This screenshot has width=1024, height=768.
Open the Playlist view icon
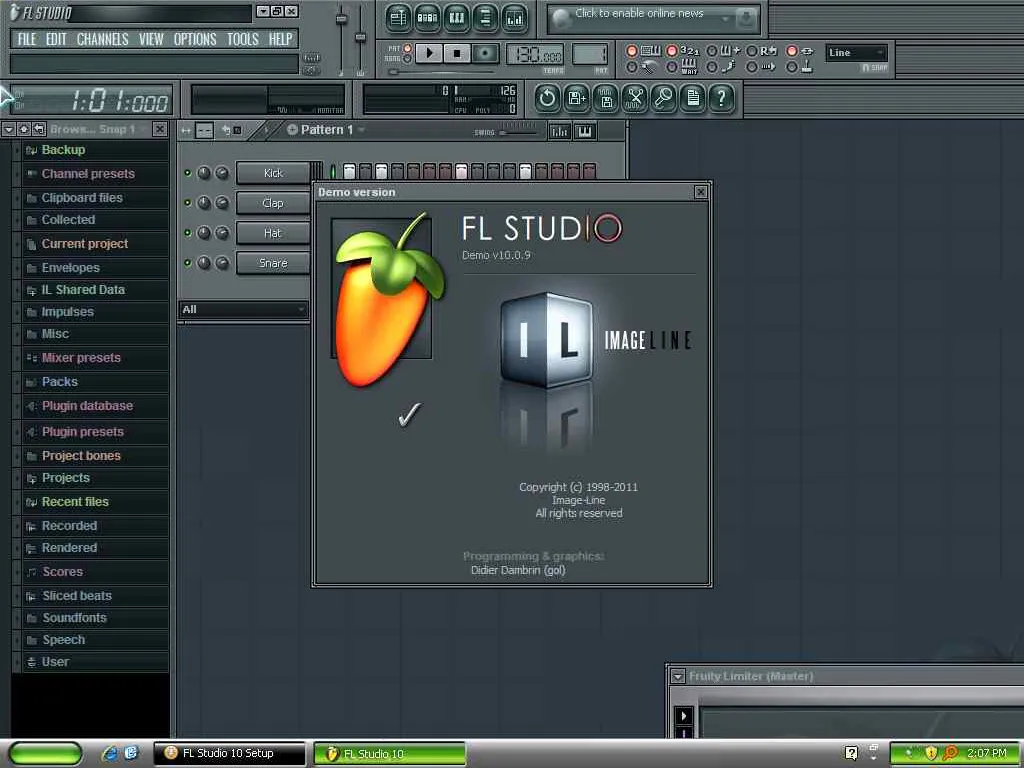tap(398, 18)
